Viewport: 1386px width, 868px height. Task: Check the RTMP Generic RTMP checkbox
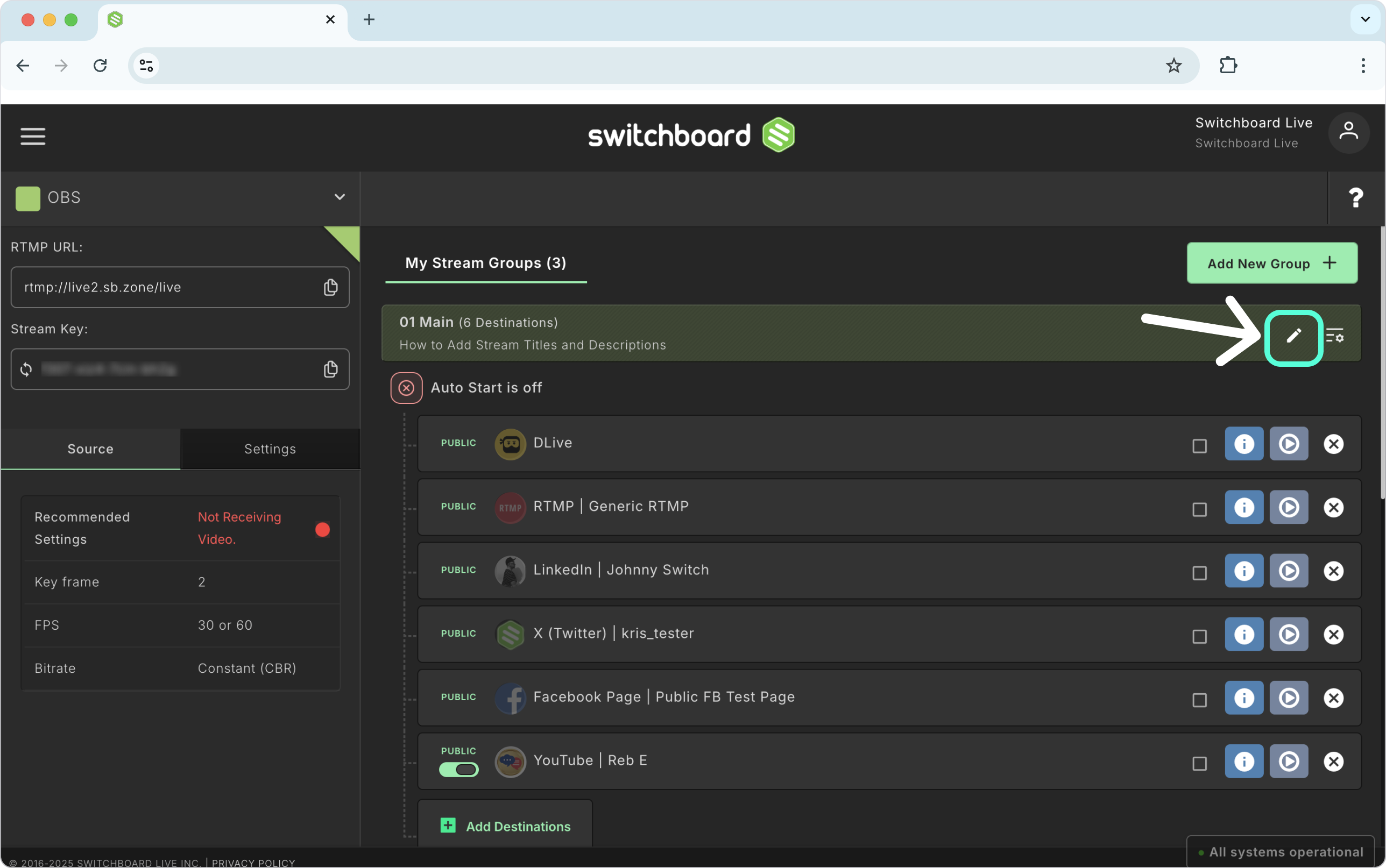click(x=1199, y=509)
